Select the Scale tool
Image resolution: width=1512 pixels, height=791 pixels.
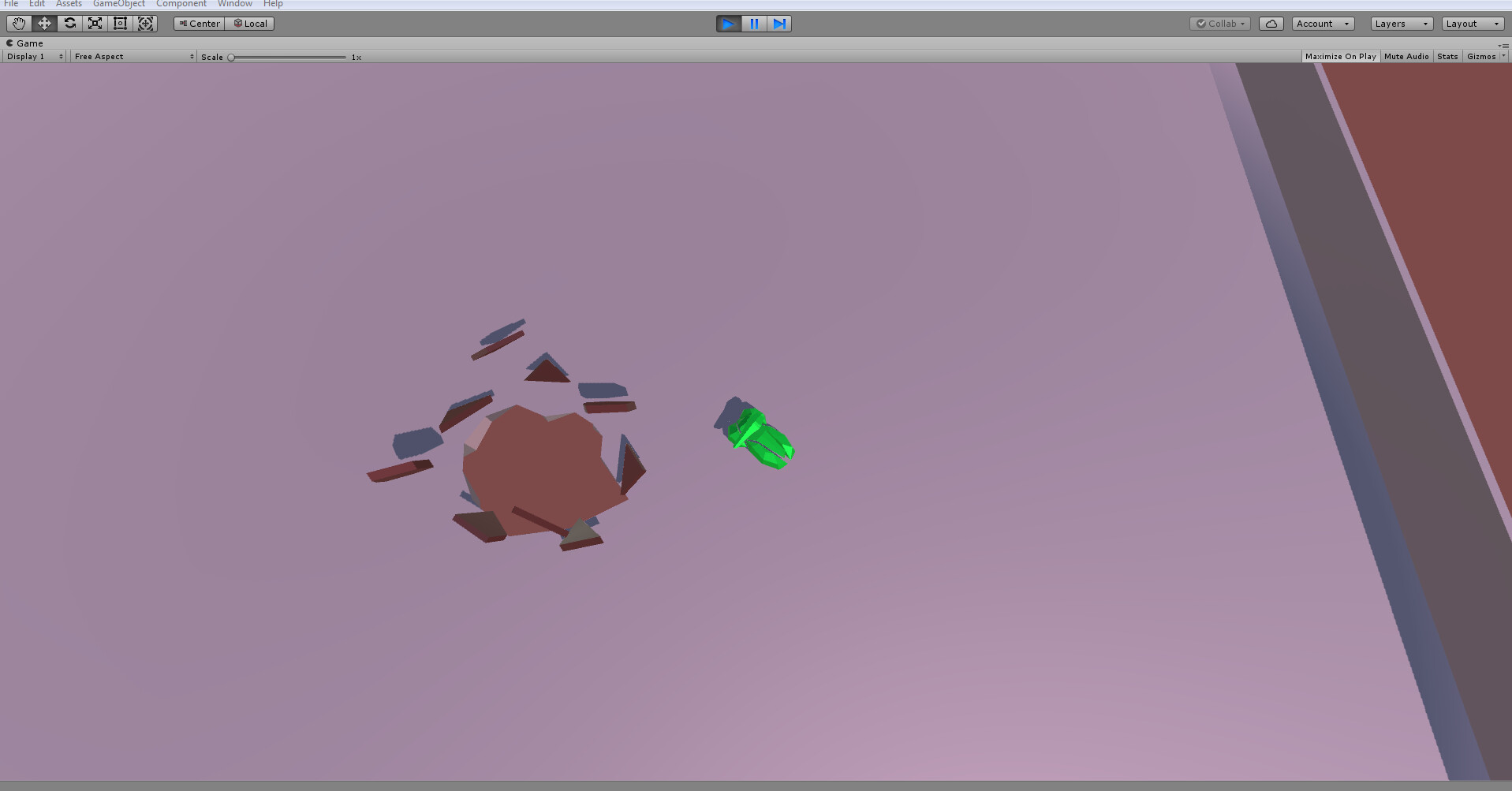[x=95, y=24]
